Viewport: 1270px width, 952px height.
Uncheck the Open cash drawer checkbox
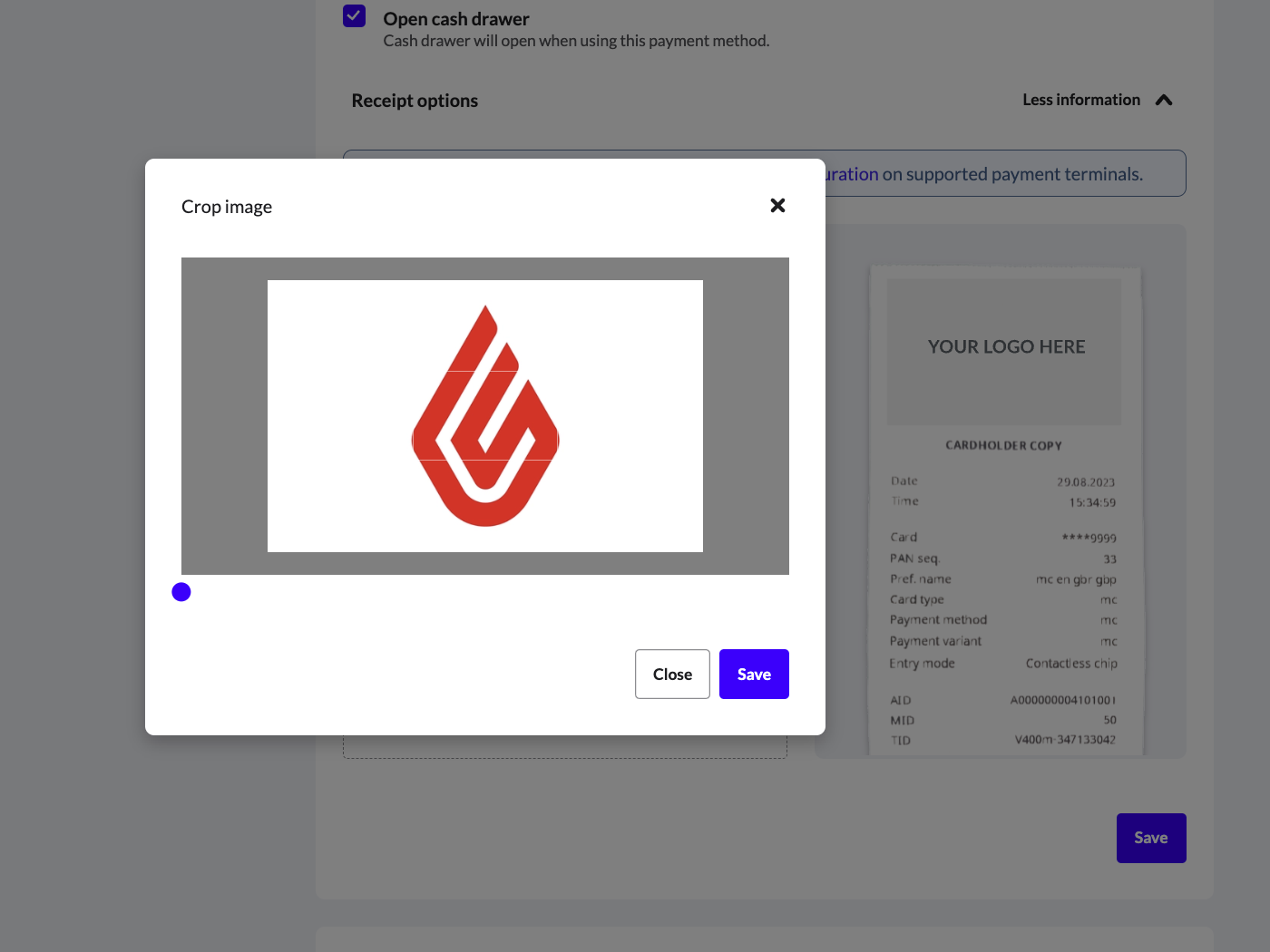354,15
